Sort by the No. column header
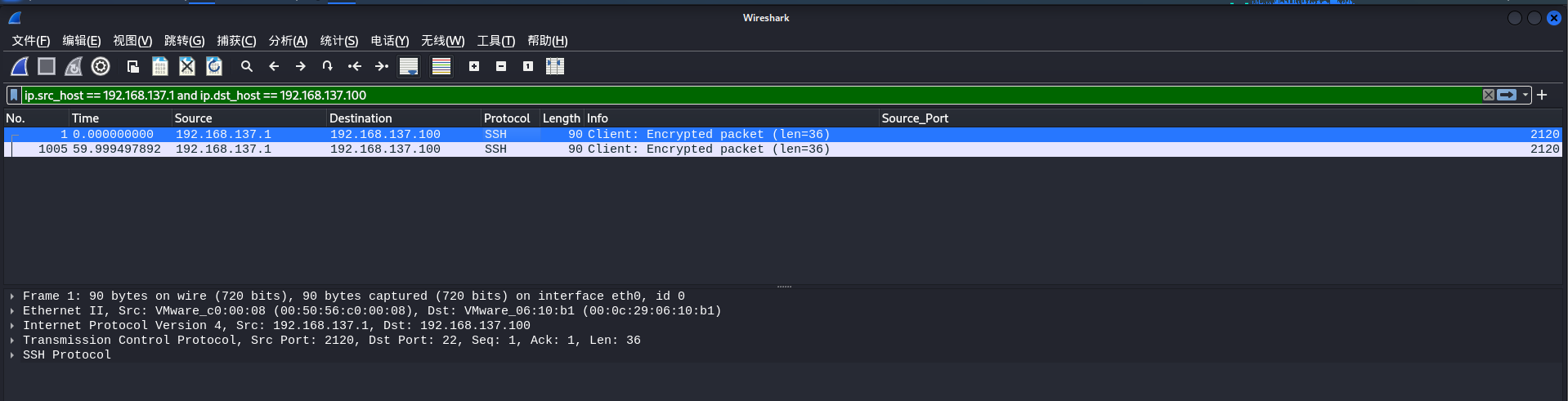 (x=36, y=118)
